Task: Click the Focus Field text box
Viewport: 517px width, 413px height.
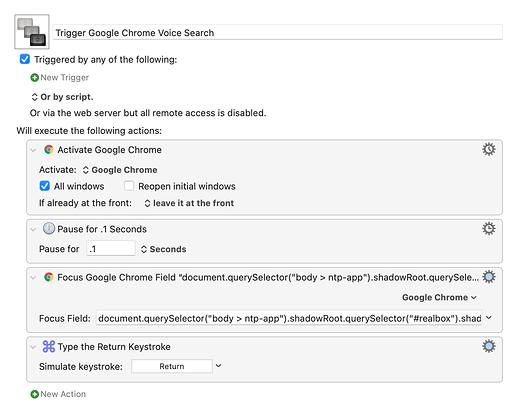Action: [x=289, y=318]
